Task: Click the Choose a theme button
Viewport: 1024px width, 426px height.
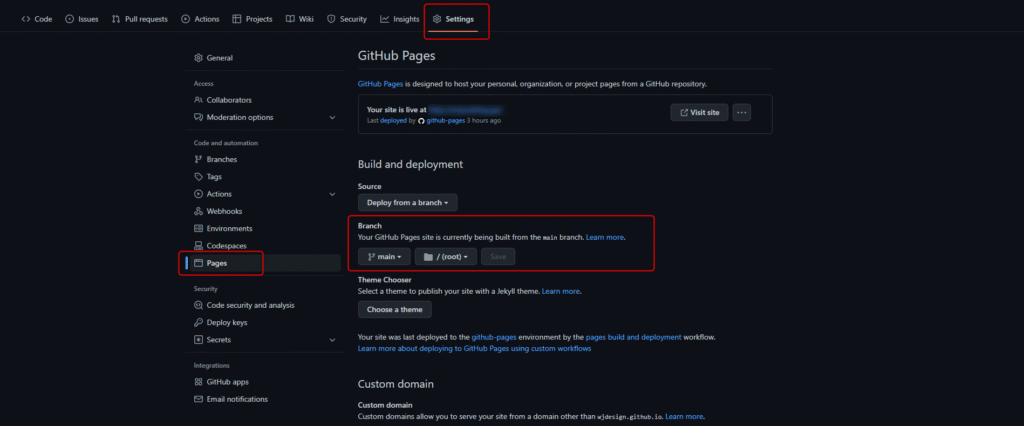Action: point(395,309)
